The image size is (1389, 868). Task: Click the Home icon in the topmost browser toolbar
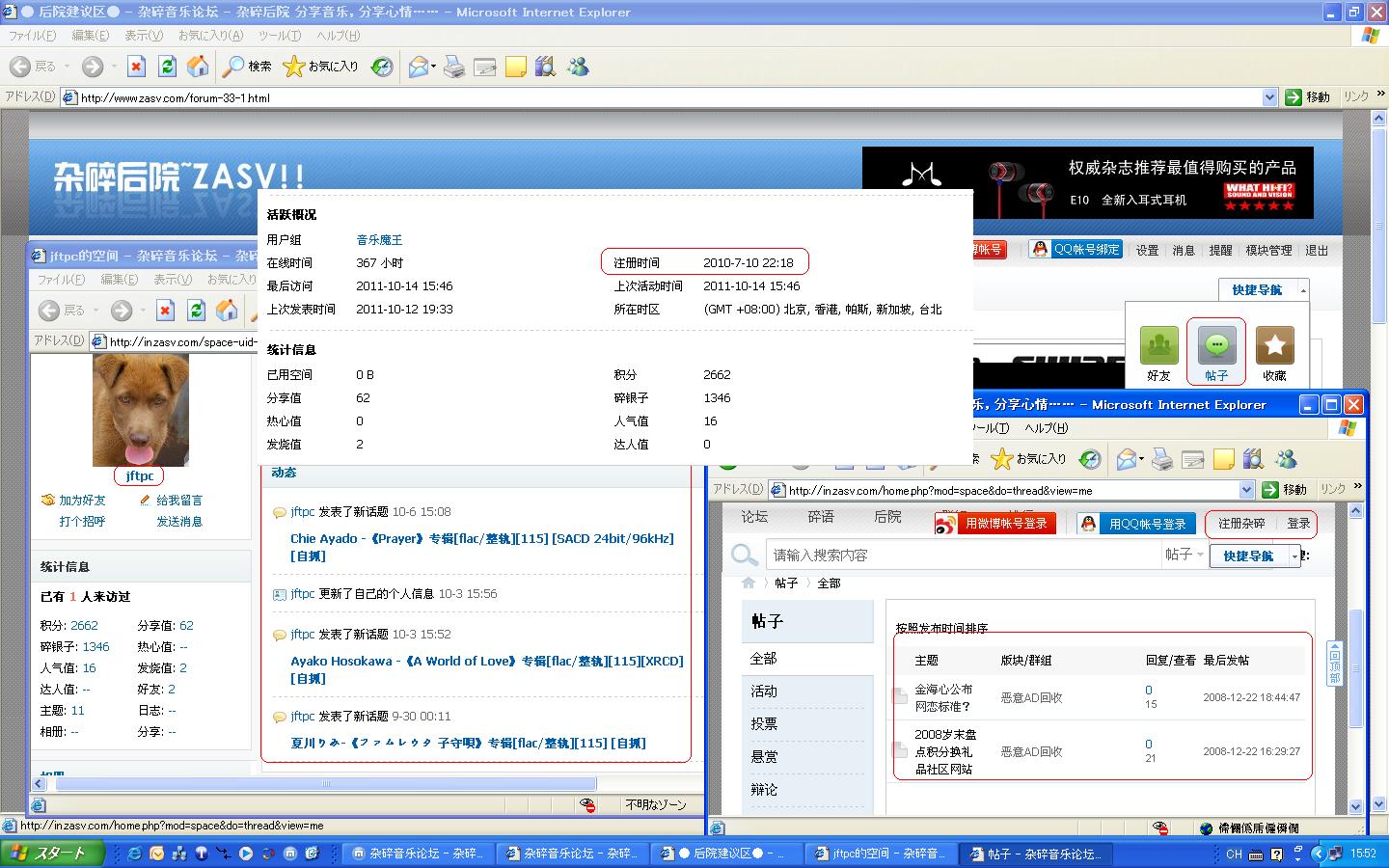pos(198,67)
